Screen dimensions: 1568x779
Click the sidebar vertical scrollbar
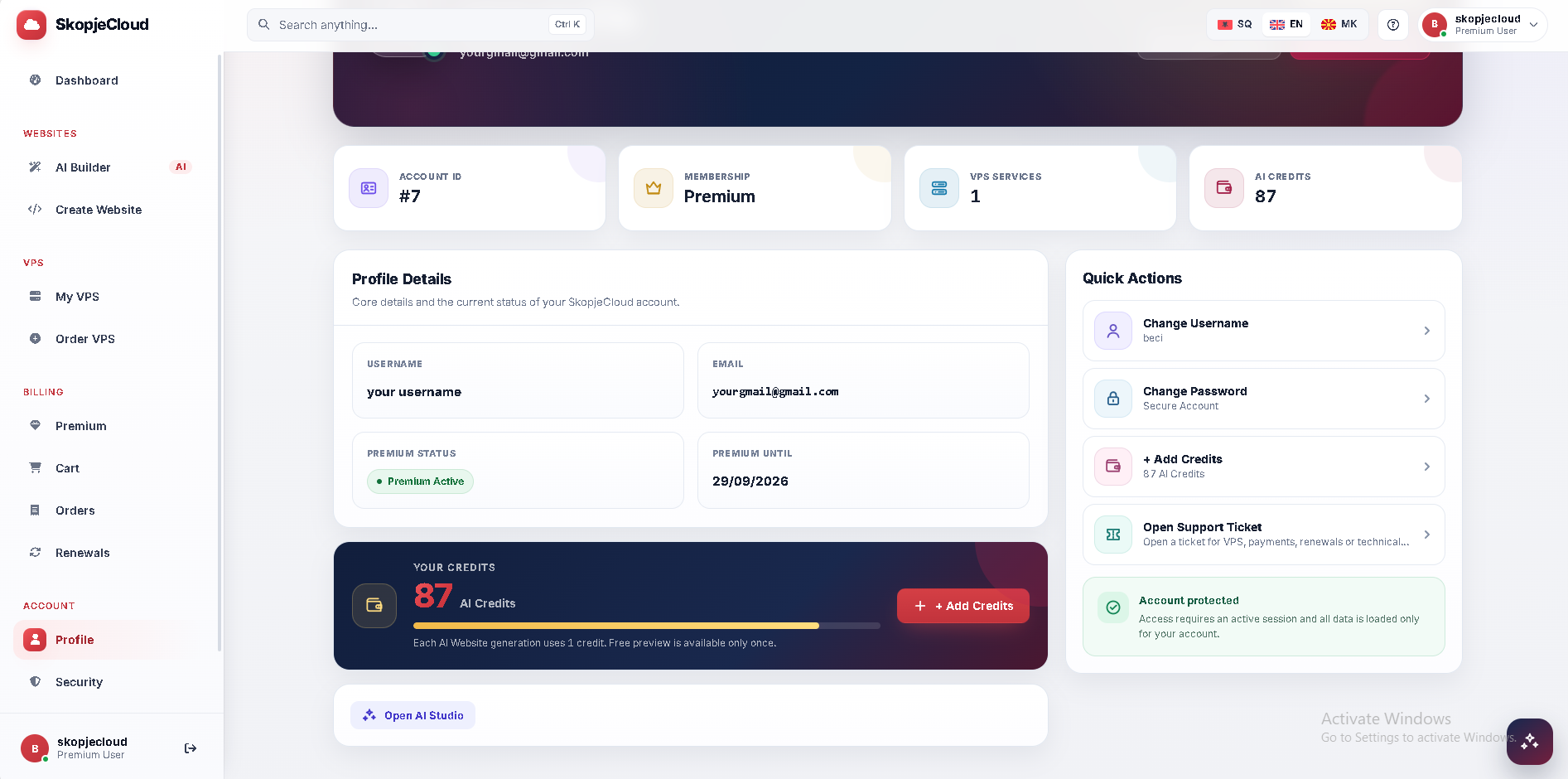pos(220,352)
